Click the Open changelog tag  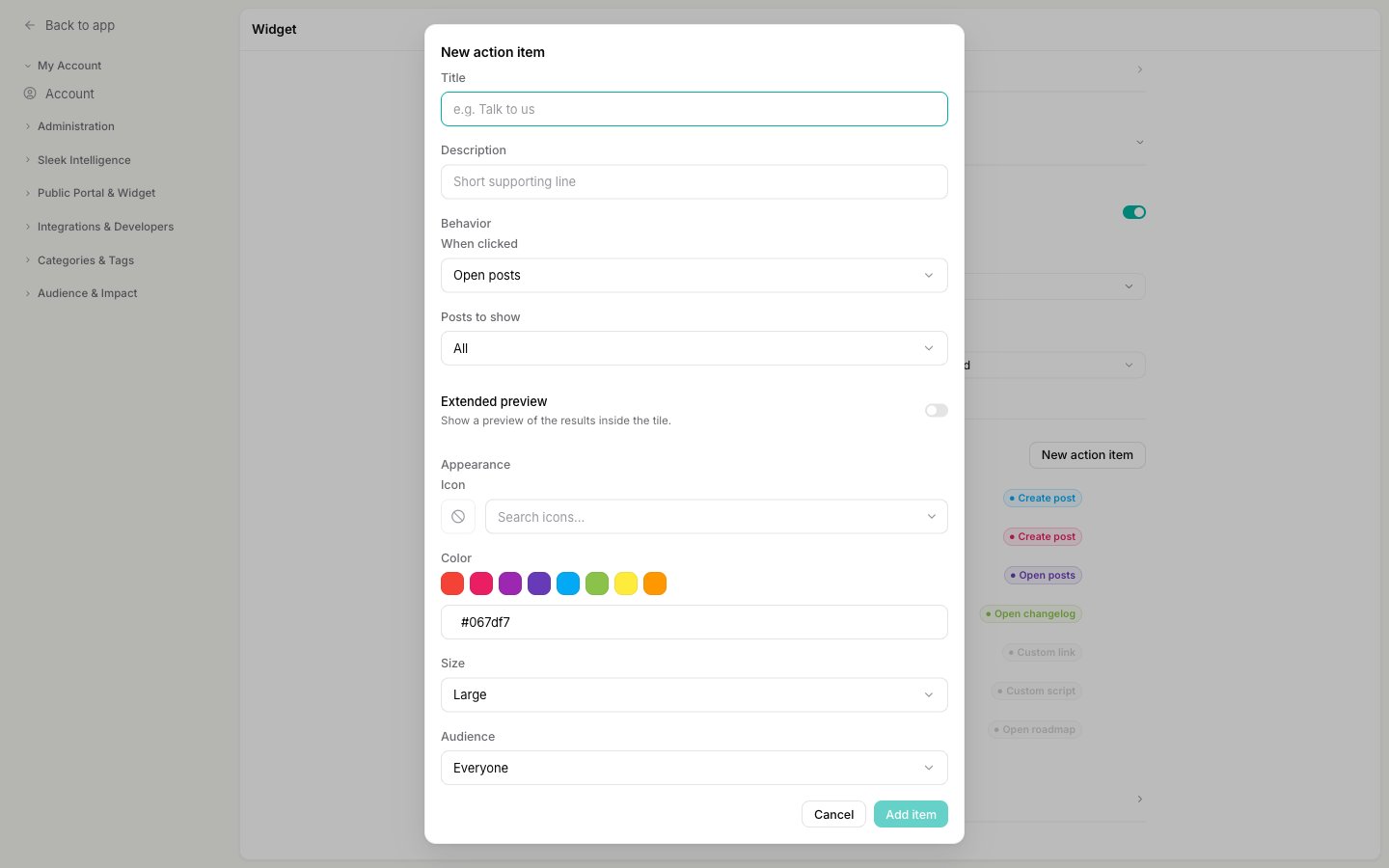(x=1031, y=614)
